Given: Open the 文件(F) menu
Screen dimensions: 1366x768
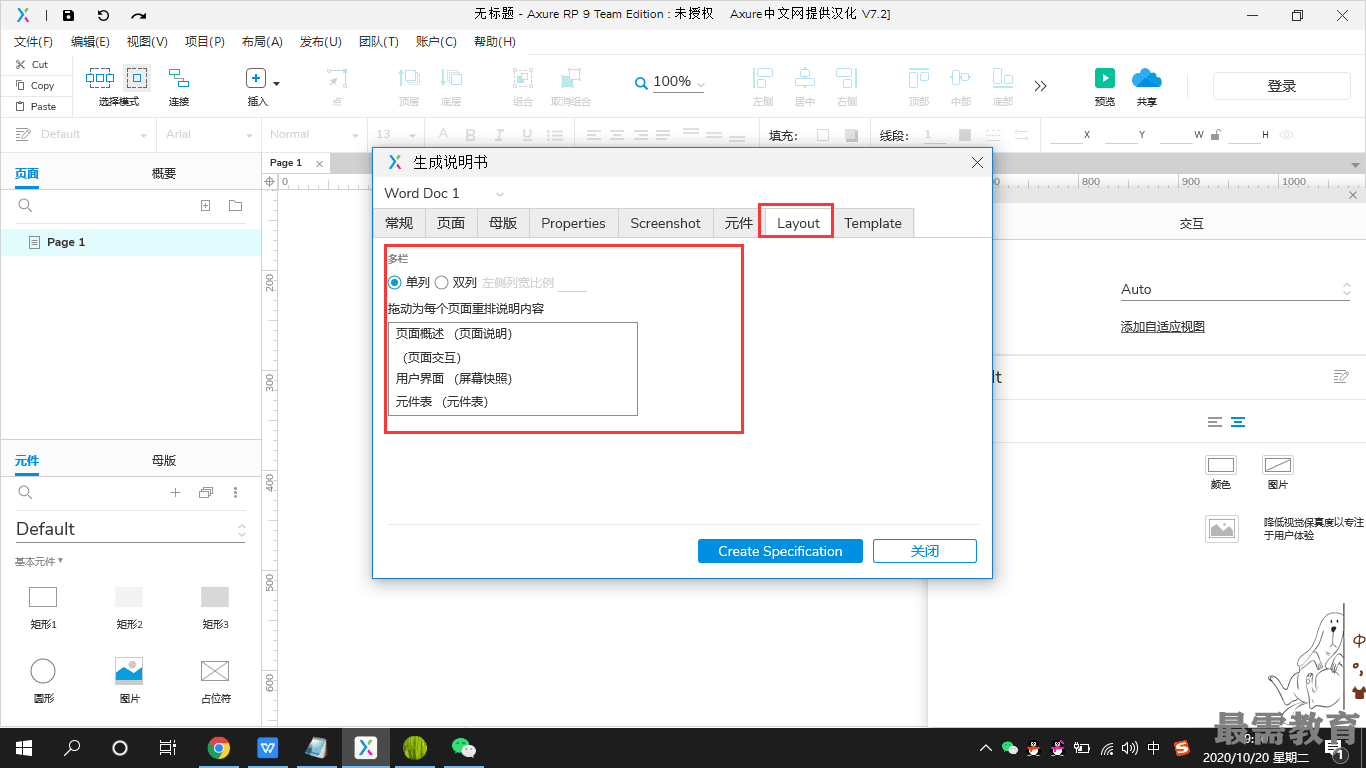Looking at the screenshot, I should tap(33, 42).
